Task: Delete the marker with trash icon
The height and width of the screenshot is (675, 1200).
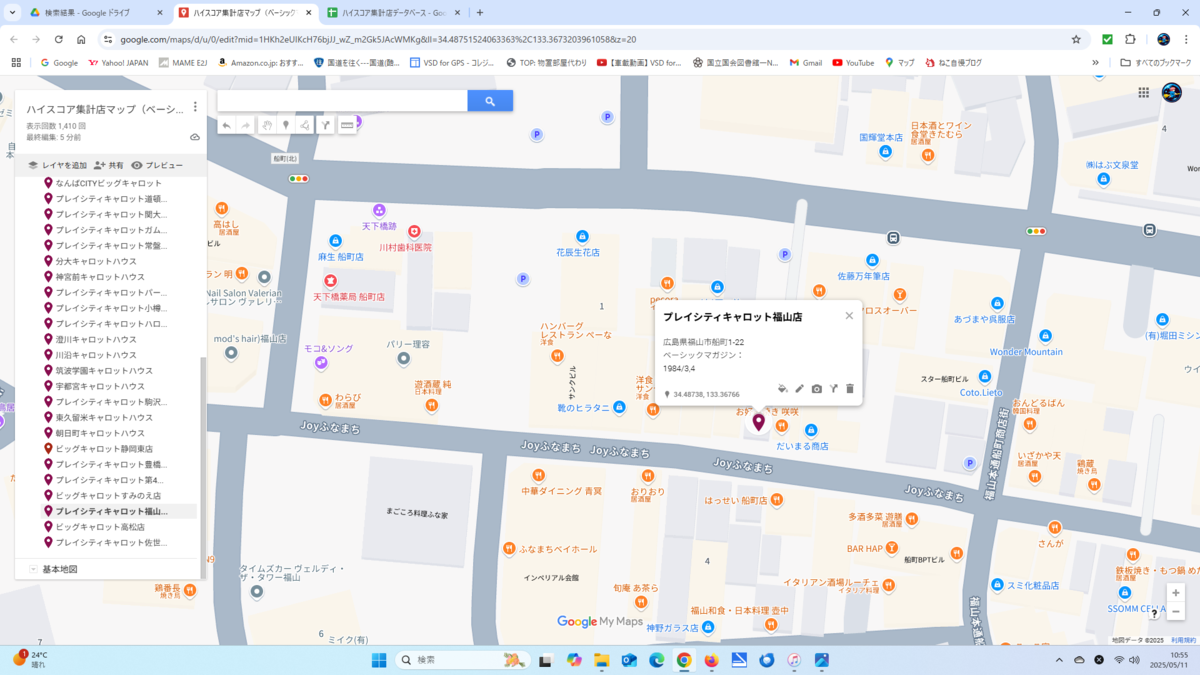Action: 850,389
